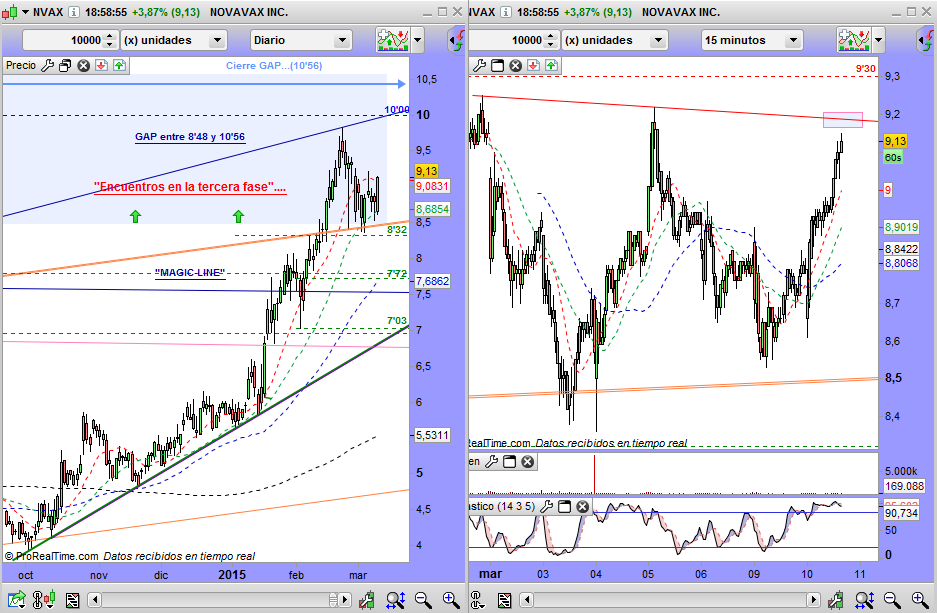Open the chart-type dropdown arrow beside NVAX
This screenshot has width=937, height=613.
tap(25, 12)
